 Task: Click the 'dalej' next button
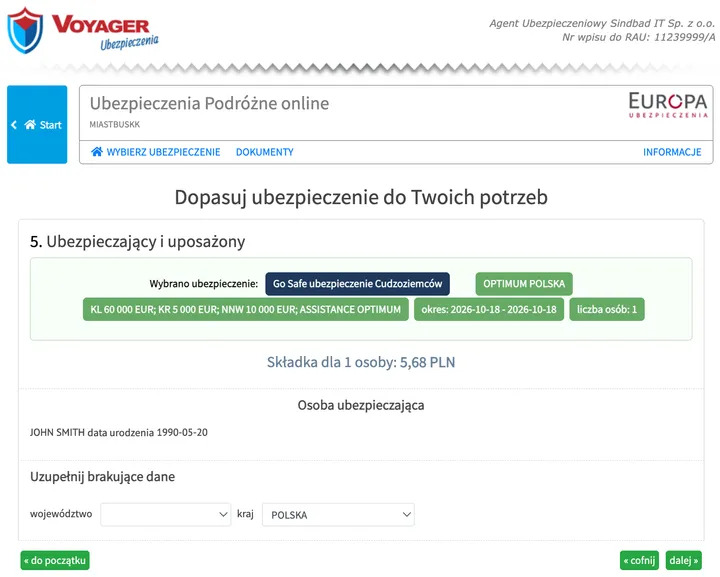tap(684, 560)
